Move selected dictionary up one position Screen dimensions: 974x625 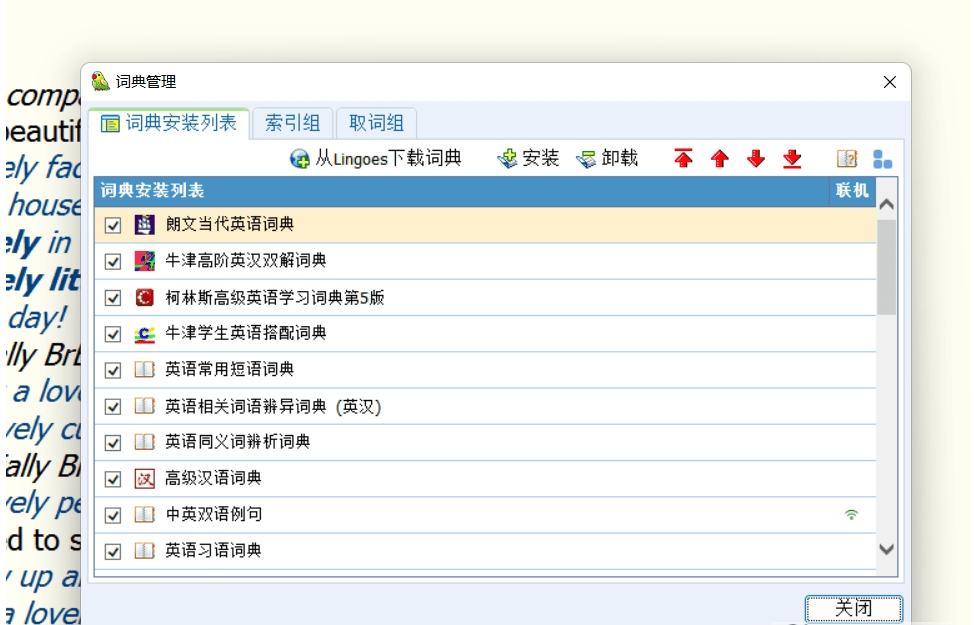(719, 158)
